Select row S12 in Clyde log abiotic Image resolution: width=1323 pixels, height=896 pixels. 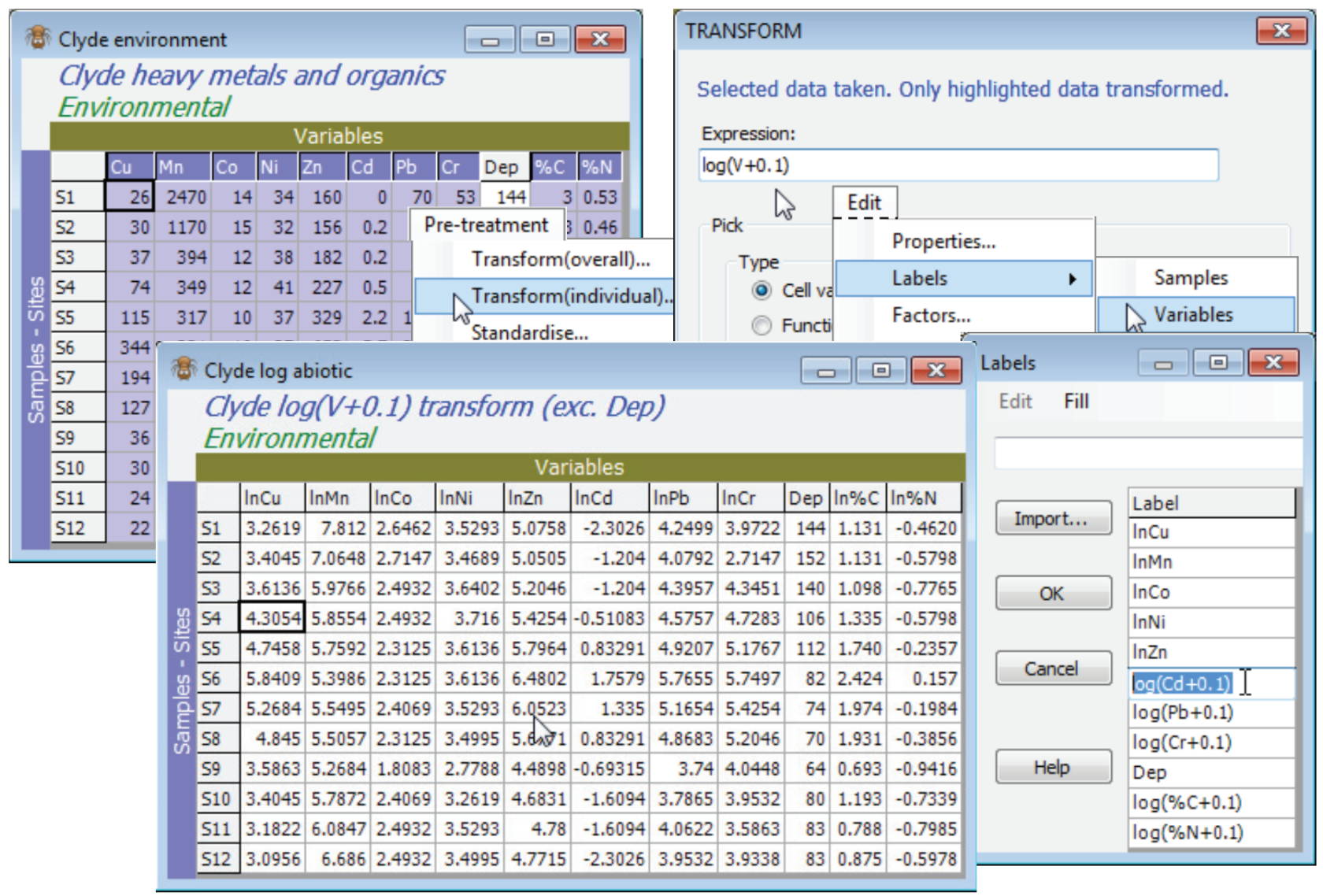click(218, 859)
